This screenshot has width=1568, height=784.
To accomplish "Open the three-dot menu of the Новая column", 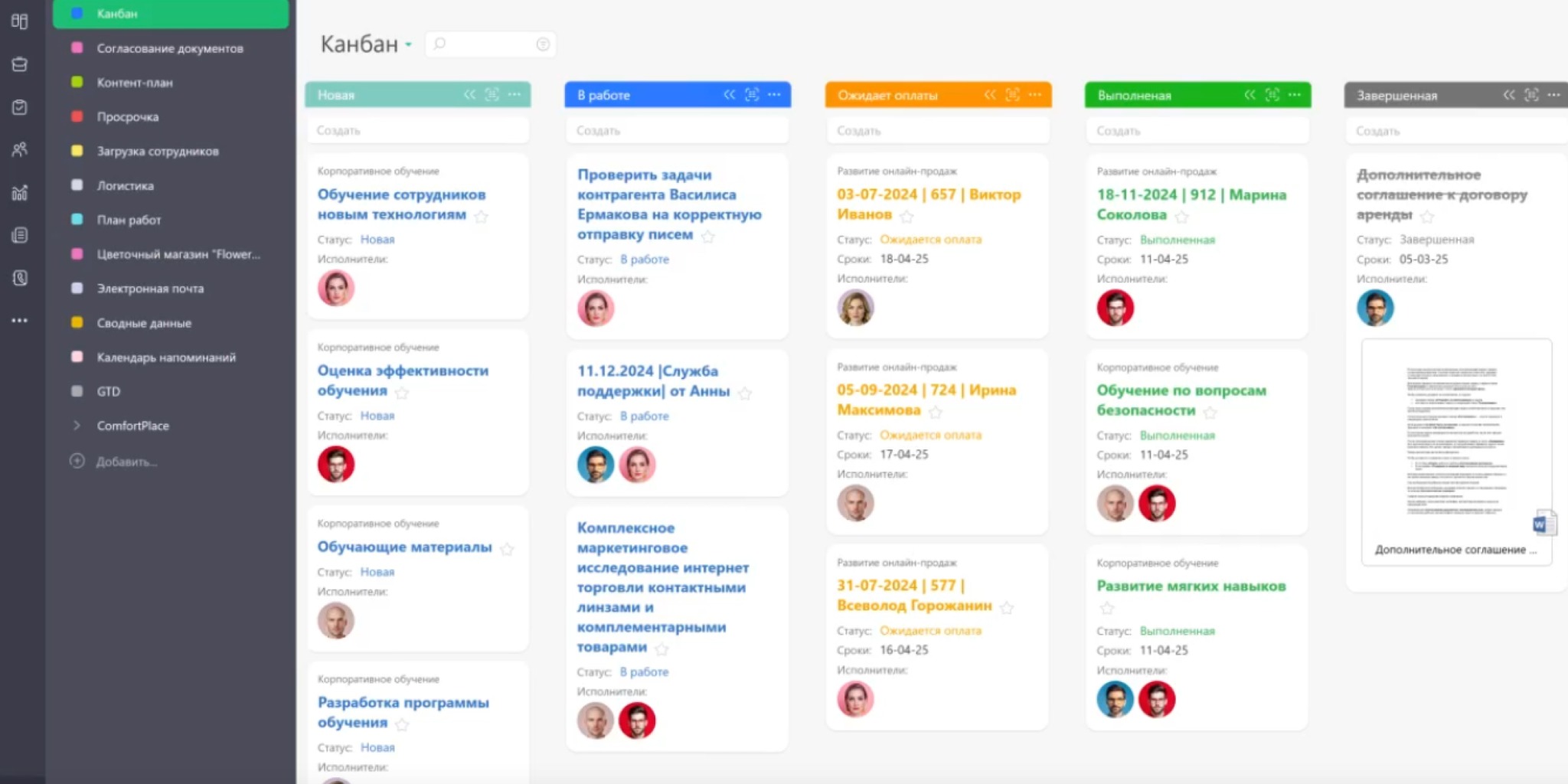I will [514, 94].
